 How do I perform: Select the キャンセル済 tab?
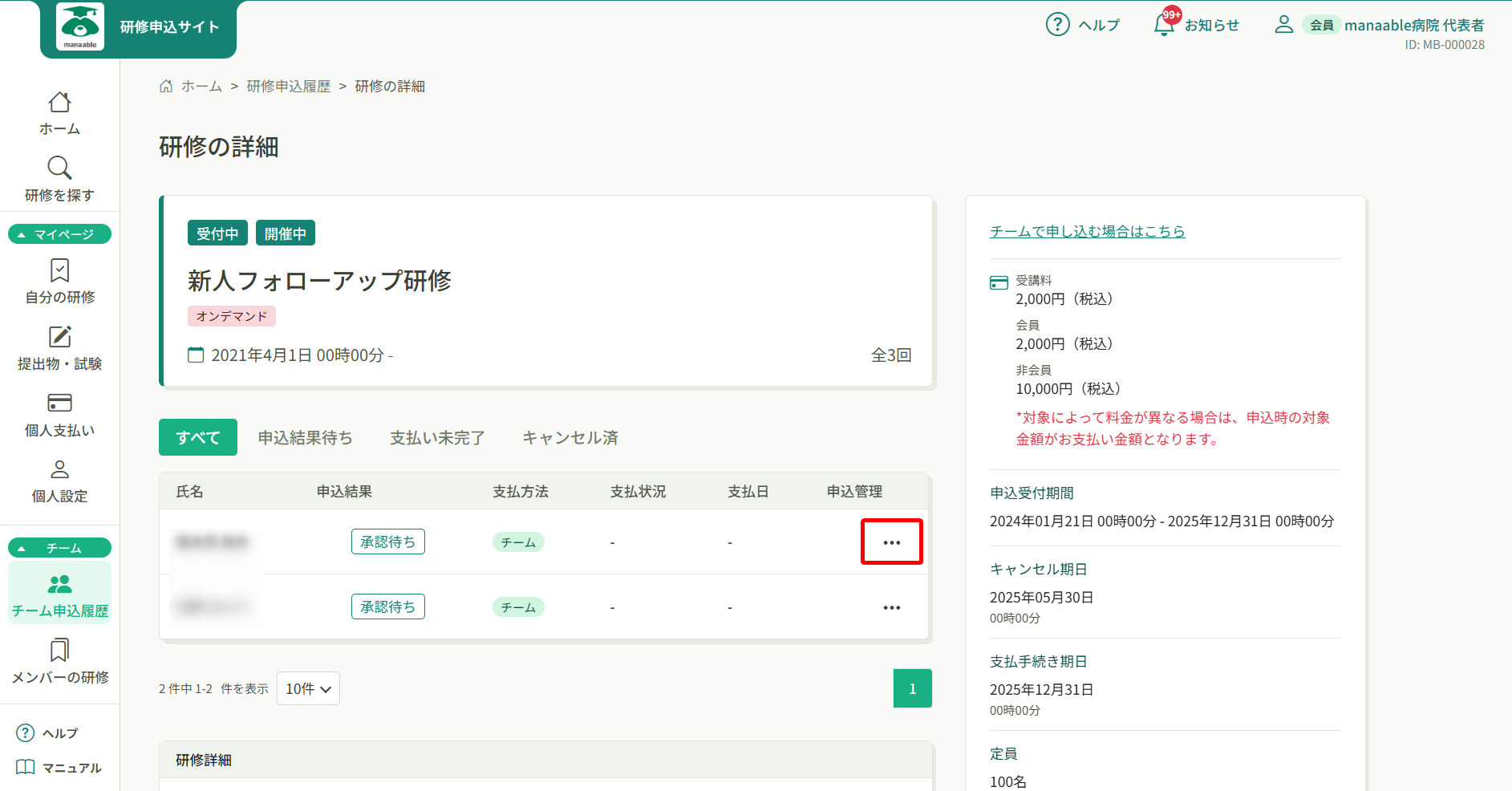(x=570, y=437)
